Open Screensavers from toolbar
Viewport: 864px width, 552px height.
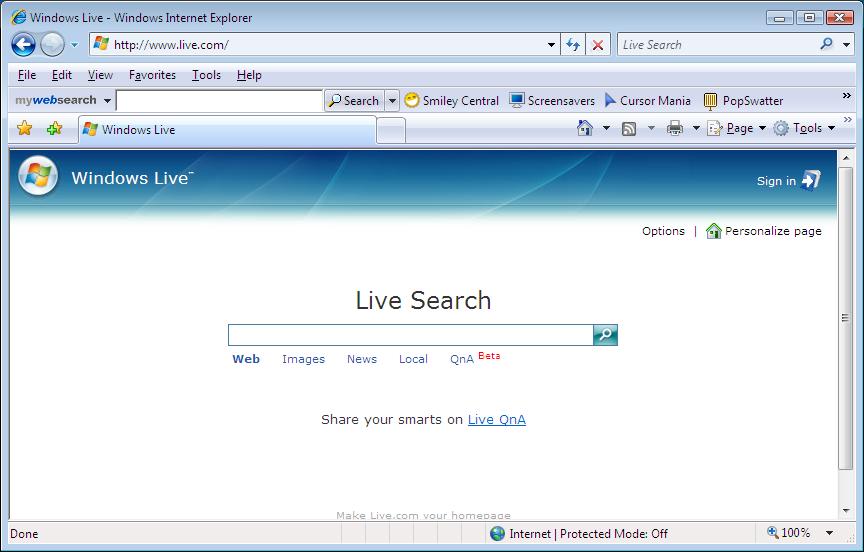point(552,101)
